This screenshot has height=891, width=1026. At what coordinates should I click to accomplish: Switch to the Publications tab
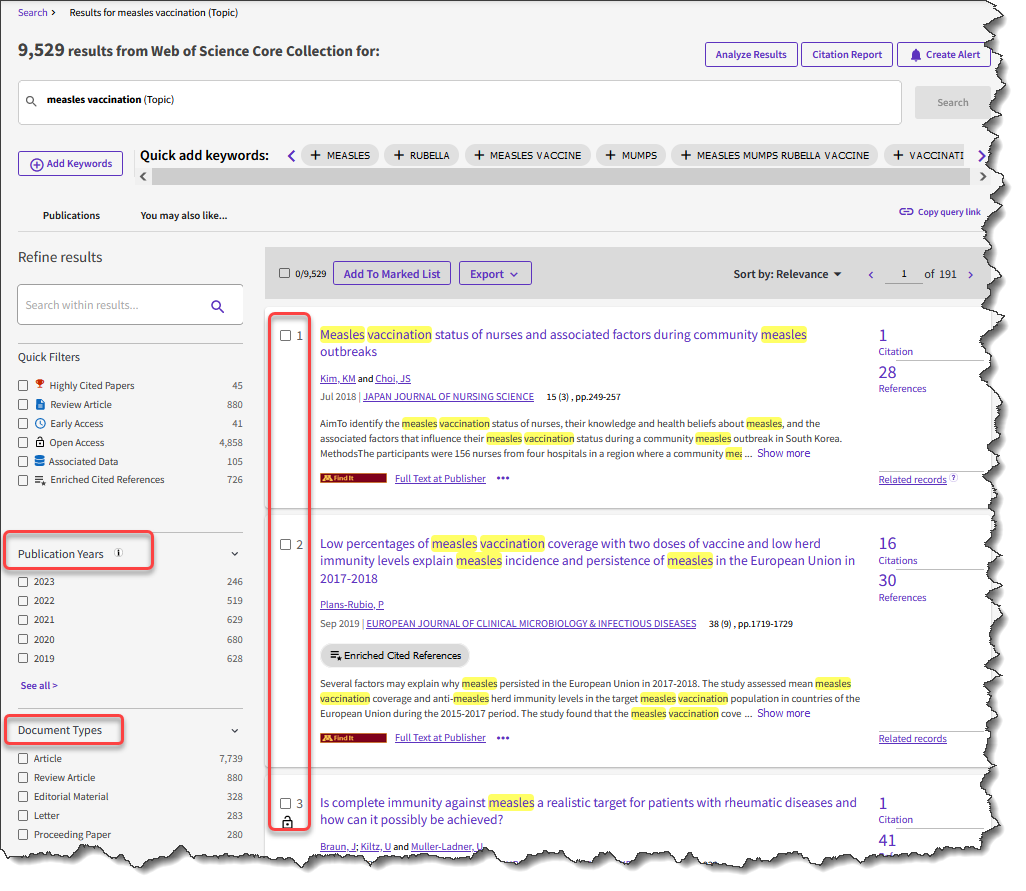71,215
